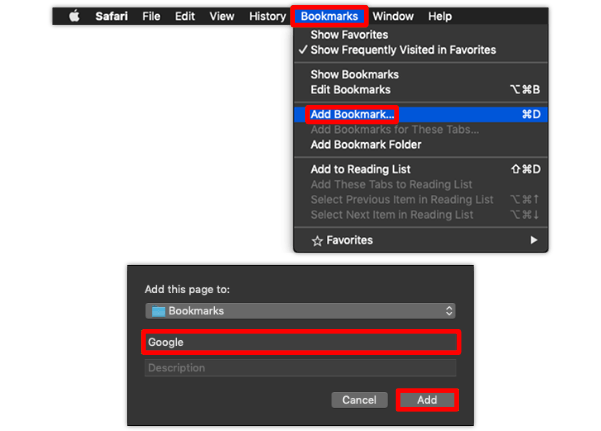This screenshot has height=431, width=601.
Task: Open the Bookmarks menu
Action: [329, 16]
